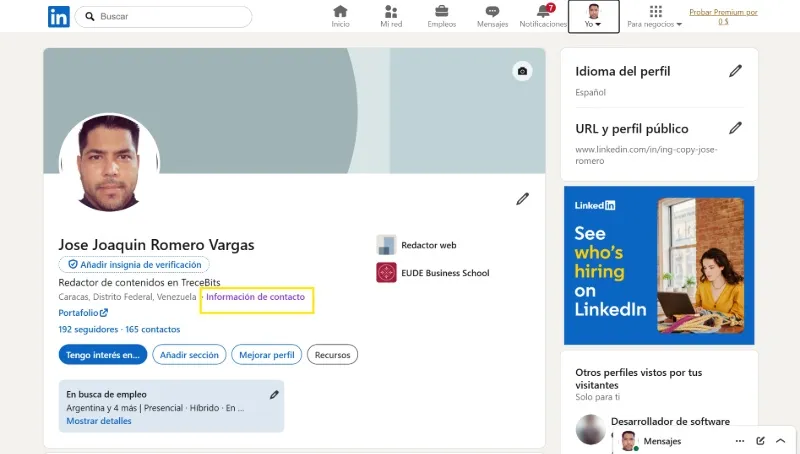Click Mostrar detalles link

click(99, 421)
